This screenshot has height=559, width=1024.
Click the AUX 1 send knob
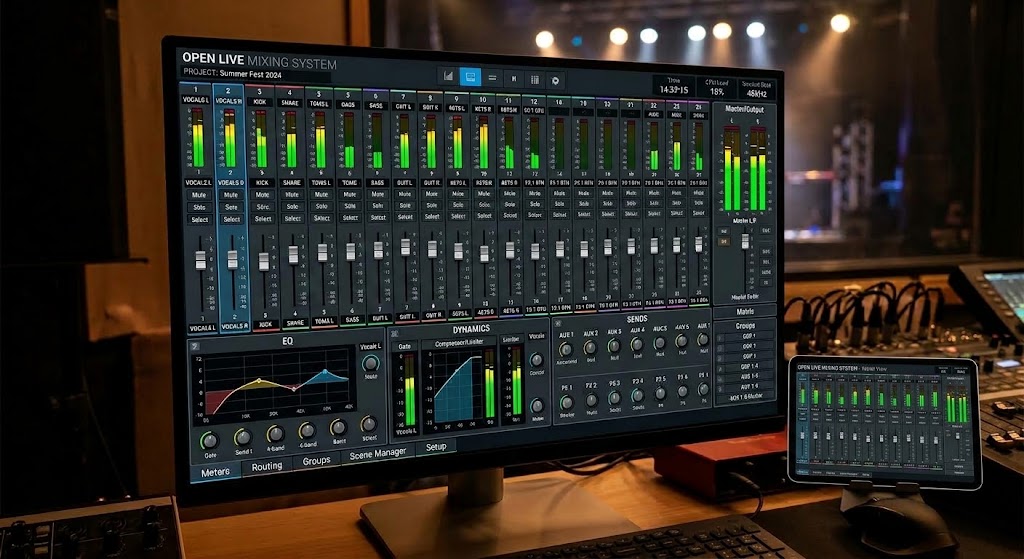point(566,349)
